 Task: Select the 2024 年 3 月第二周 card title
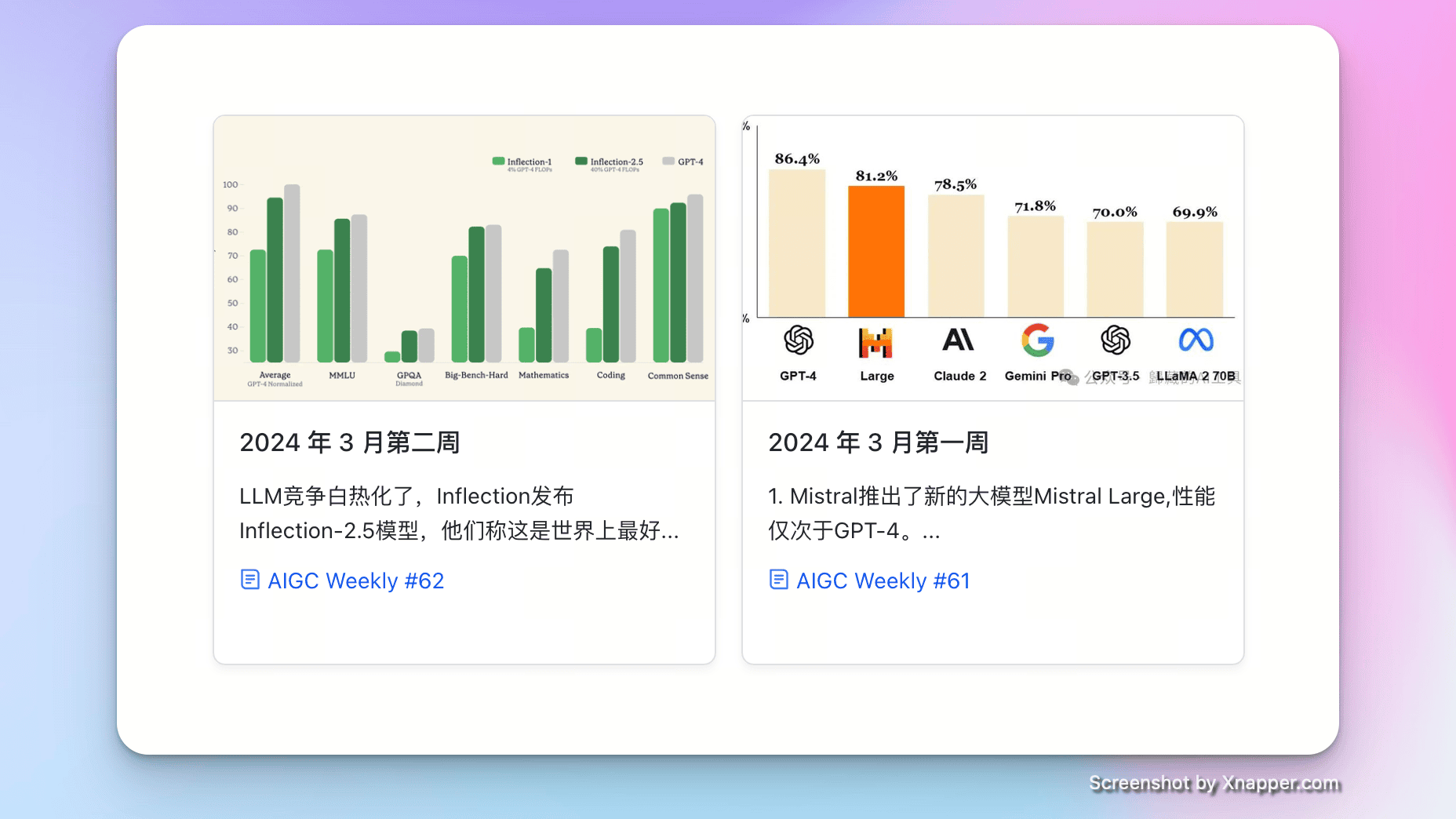pyautogui.click(x=351, y=442)
